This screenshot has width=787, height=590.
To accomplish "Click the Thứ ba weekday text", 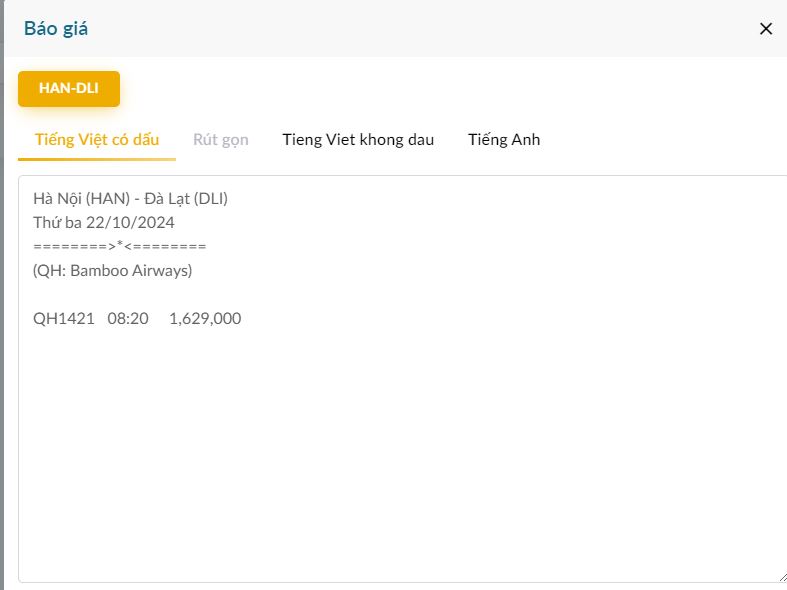I will (x=57, y=222).
